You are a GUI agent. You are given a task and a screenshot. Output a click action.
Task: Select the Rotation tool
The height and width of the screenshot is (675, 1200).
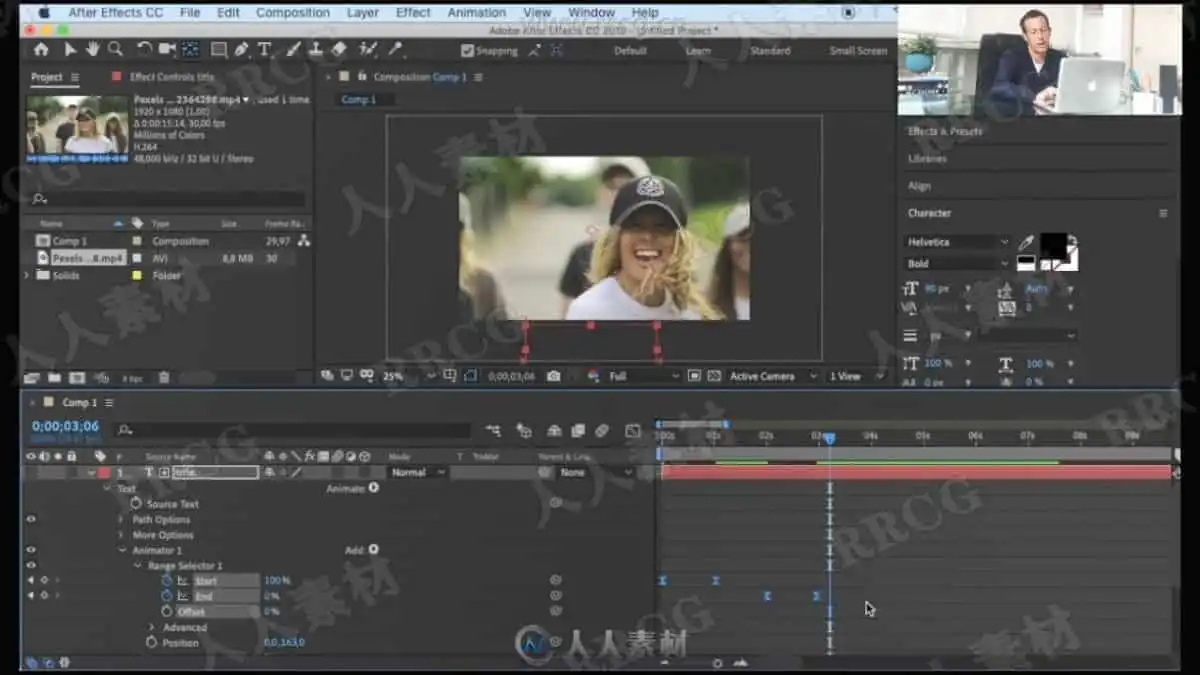coord(144,49)
